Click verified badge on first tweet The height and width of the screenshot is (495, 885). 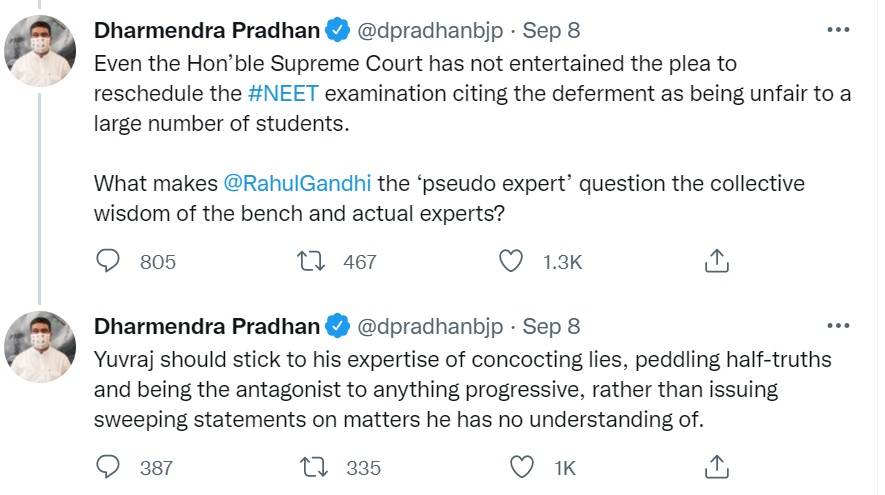point(339,31)
